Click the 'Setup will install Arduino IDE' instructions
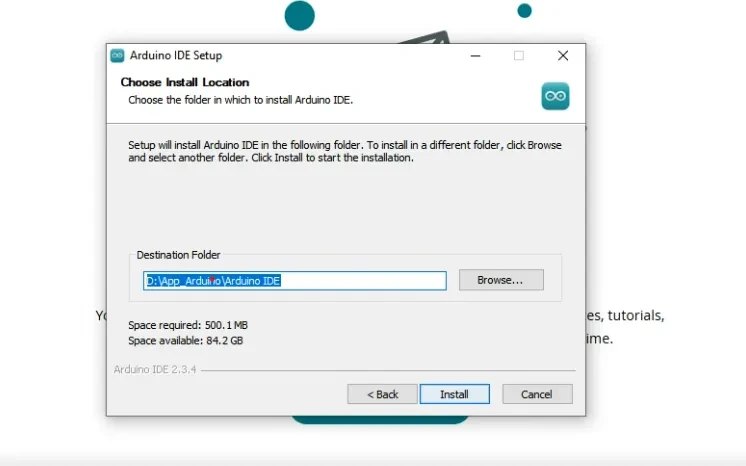 [344, 151]
